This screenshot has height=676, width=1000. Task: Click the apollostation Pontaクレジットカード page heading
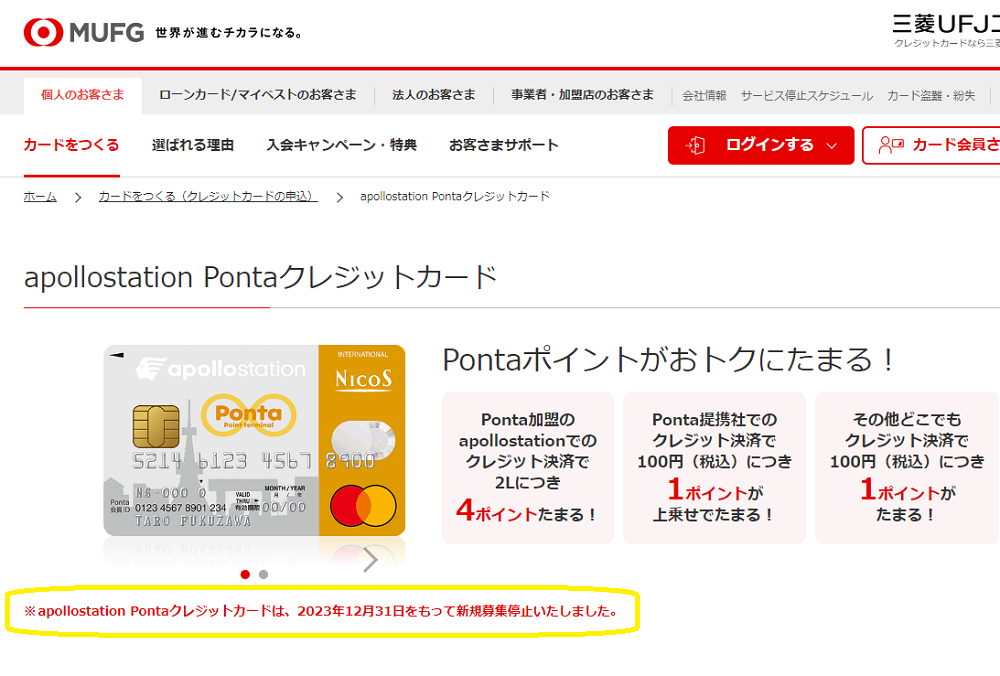tap(261, 277)
